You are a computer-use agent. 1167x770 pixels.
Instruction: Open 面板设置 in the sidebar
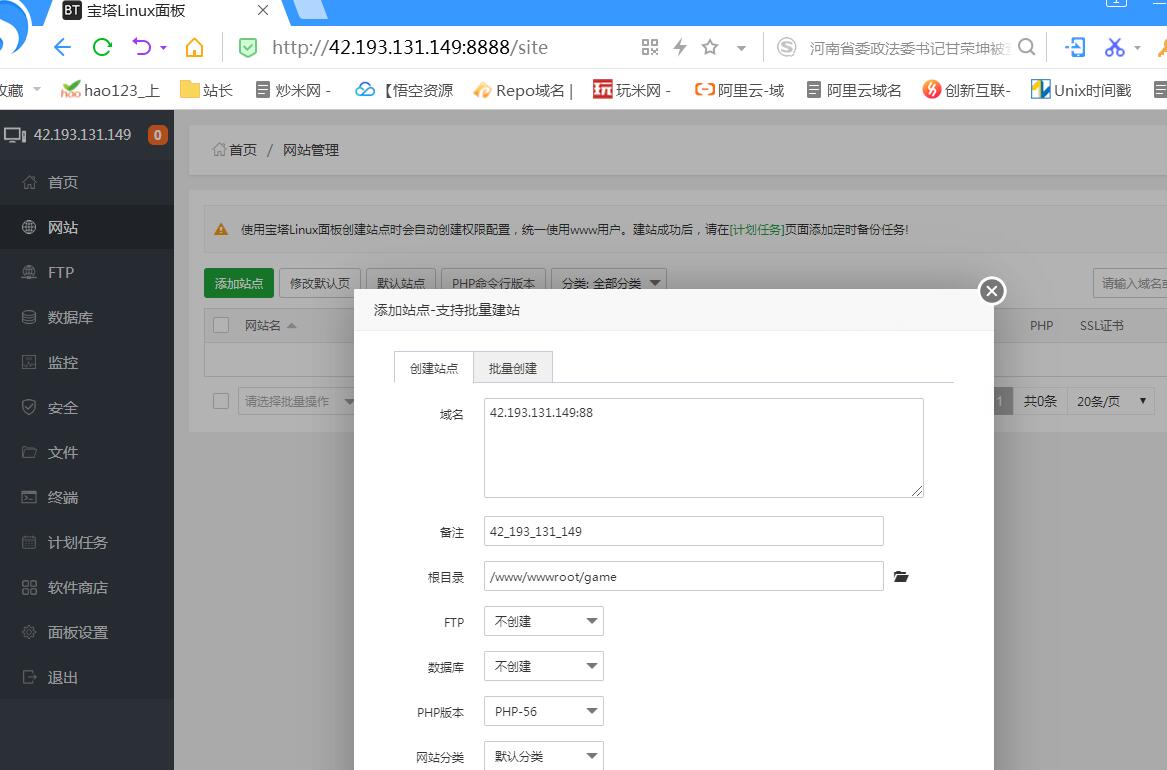pyautogui.click(x=77, y=632)
